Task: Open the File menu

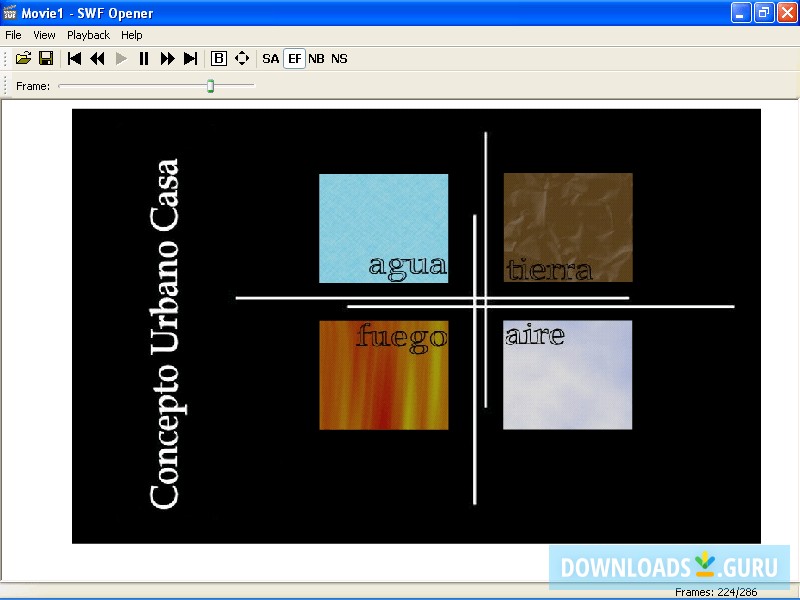Action: point(13,35)
